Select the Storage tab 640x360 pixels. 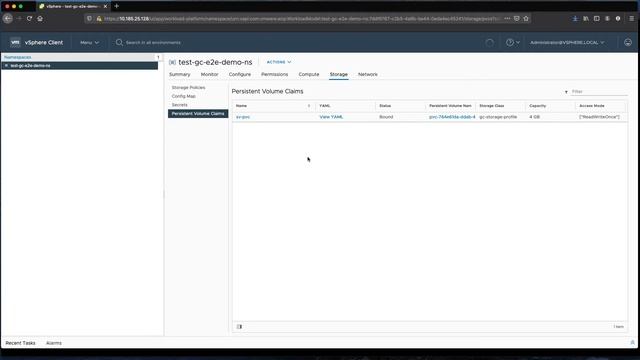click(338, 74)
